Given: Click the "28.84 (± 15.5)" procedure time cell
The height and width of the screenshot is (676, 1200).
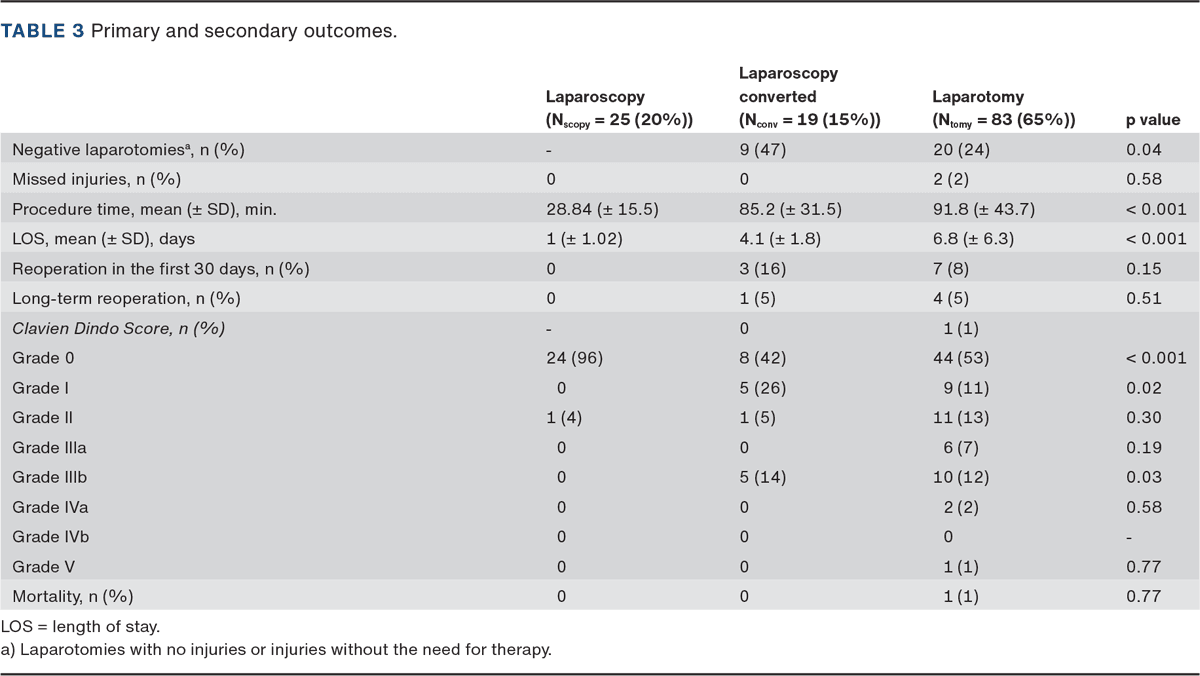Looking at the screenshot, I should [602, 209].
